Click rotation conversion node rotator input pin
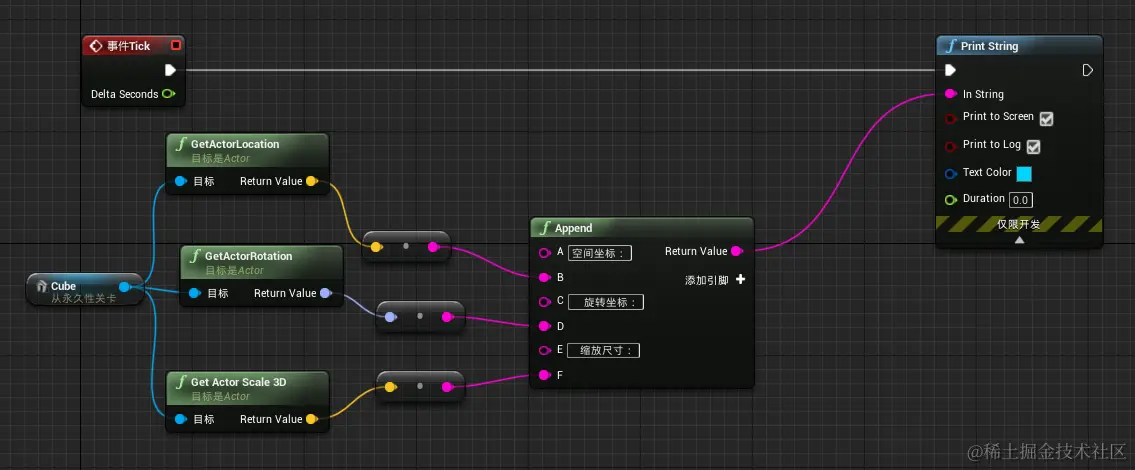The width and height of the screenshot is (1135, 470). tap(390, 317)
